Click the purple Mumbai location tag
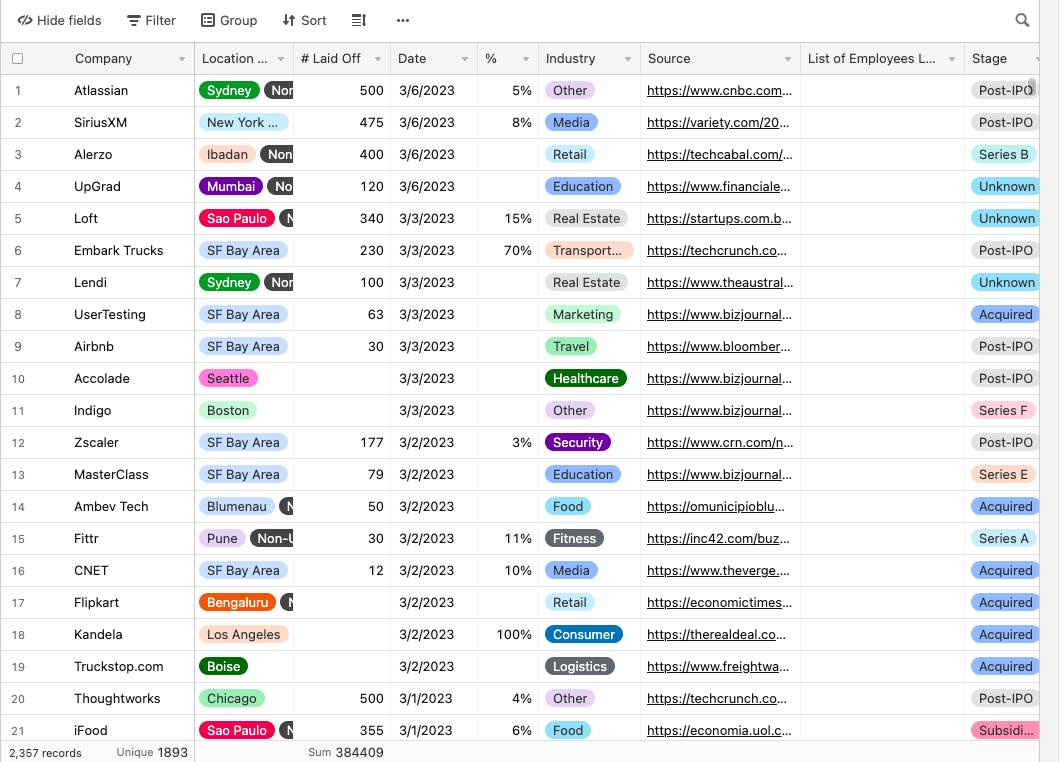The width and height of the screenshot is (1061, 762). coord(231,187)
